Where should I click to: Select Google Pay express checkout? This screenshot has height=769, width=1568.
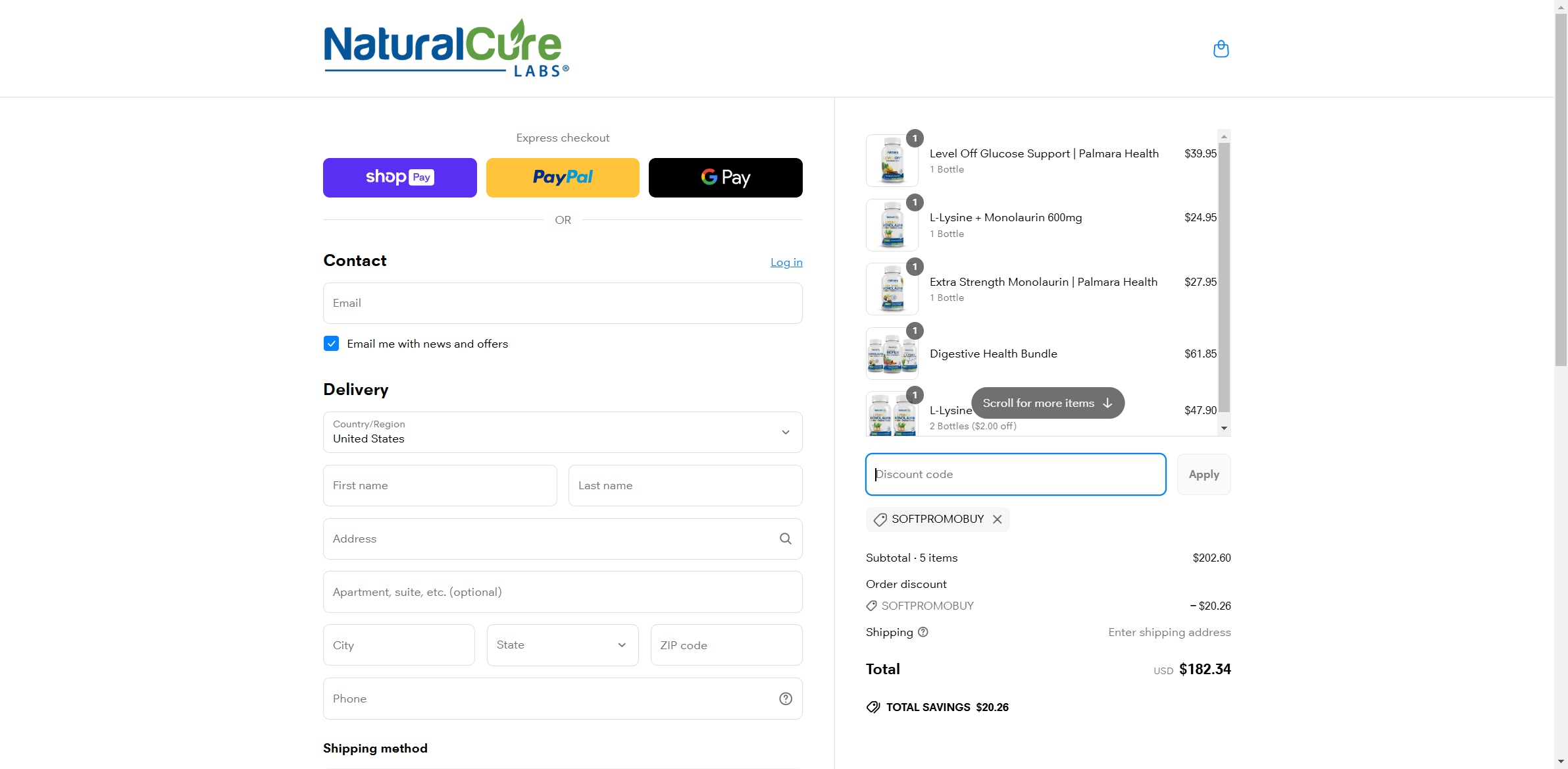coord(726,178)
